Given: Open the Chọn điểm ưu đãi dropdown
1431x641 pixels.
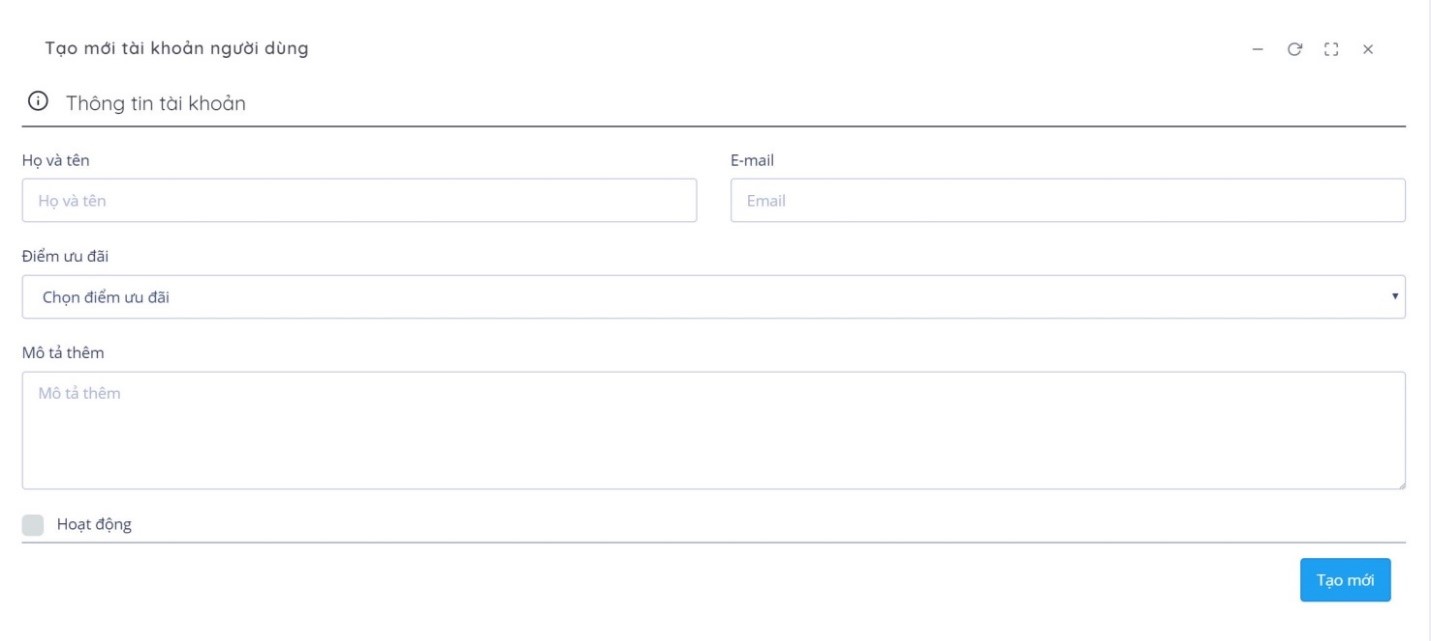Looking at the screenshot, I should pos(713,297).
